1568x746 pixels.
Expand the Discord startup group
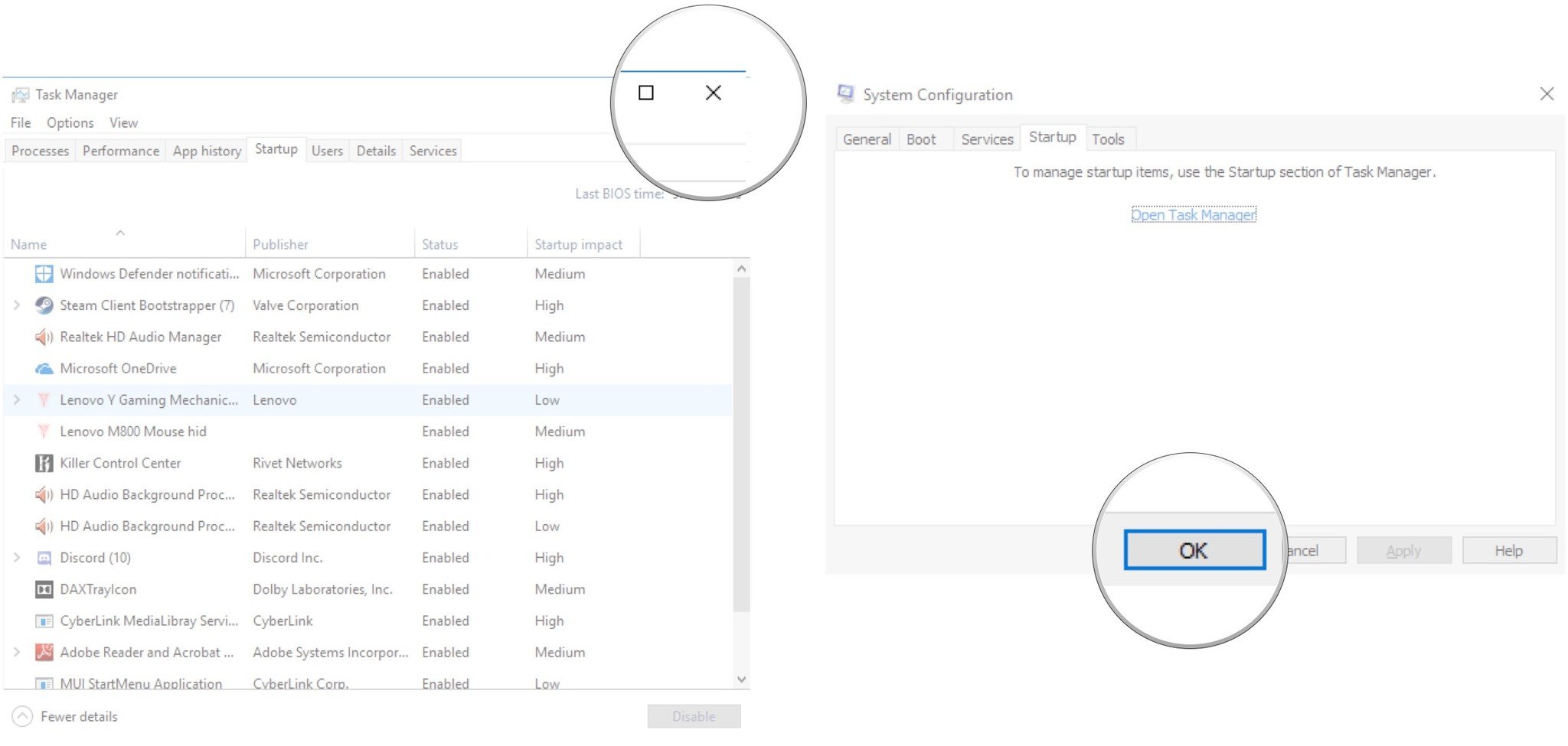click(x=17, y=559)
